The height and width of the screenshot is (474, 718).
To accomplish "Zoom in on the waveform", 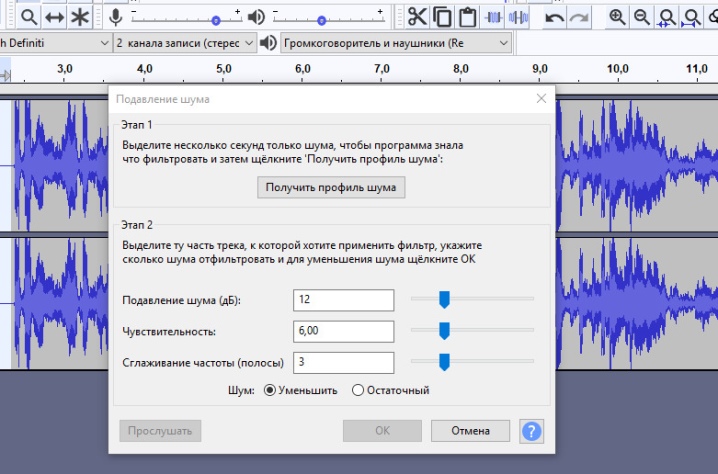I will tap(617, 17).
